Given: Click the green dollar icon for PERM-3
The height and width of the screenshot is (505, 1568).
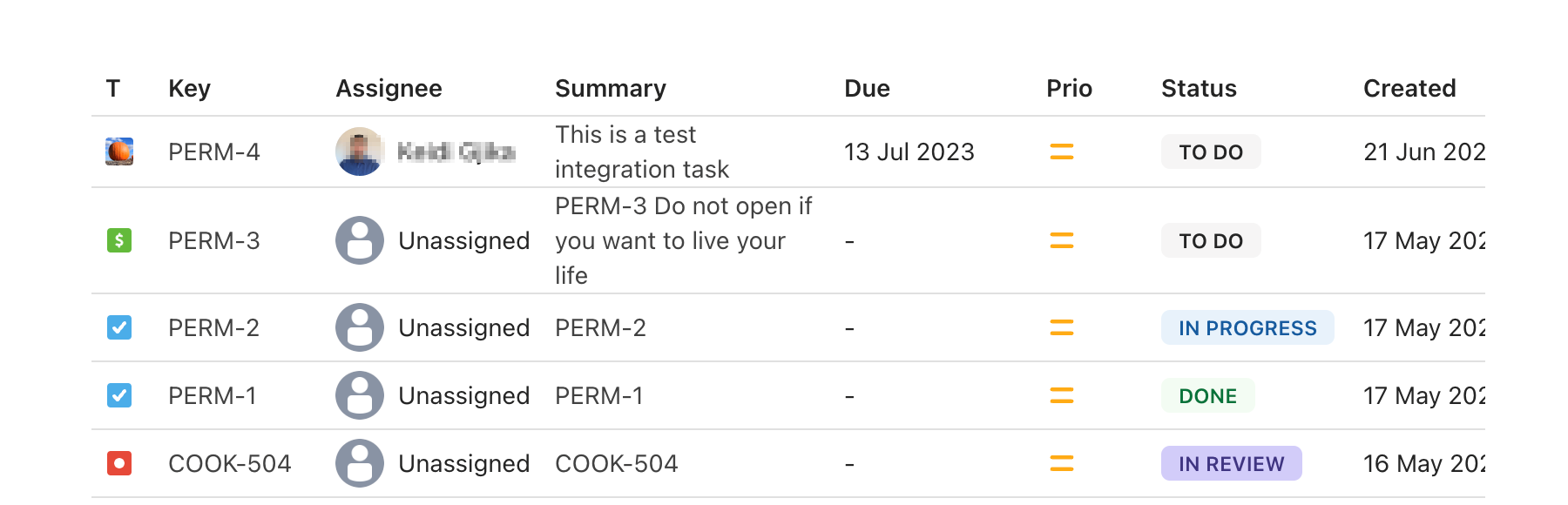Looking at the screenshot, I should tap(119, 240).
